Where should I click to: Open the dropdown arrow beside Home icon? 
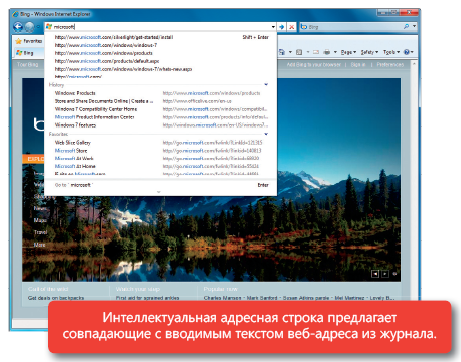[x=290, y=52]
